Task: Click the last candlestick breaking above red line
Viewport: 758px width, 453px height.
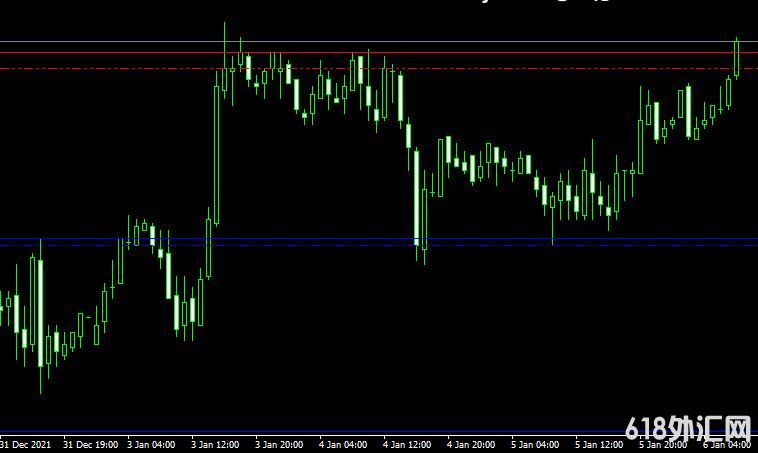Action: [x=736, y=58]
